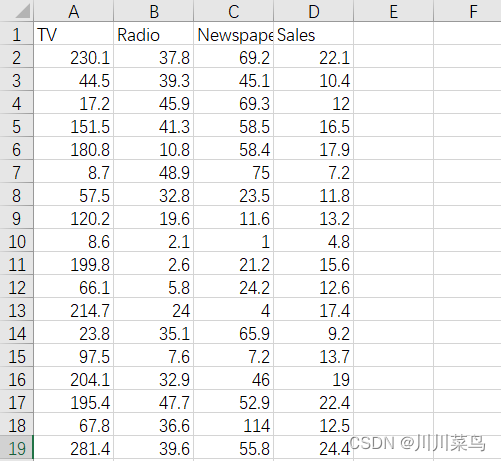Viewport: 501px width, 461px height.
Task: Select cell with value 230.1
Action: (74, 57)
